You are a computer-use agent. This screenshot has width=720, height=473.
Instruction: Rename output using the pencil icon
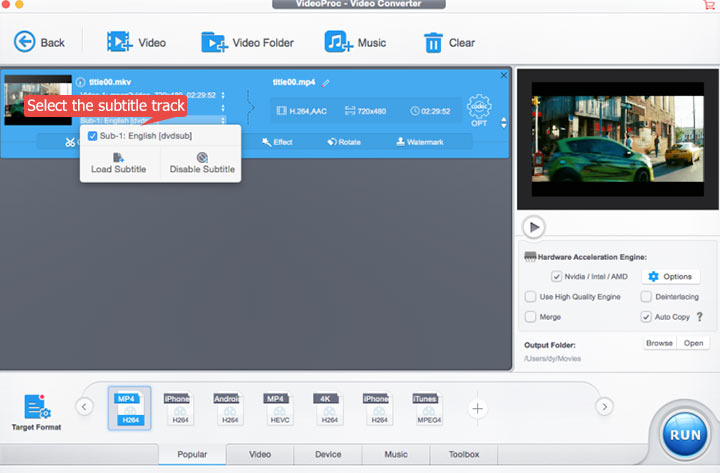click(x=325, y=82)
